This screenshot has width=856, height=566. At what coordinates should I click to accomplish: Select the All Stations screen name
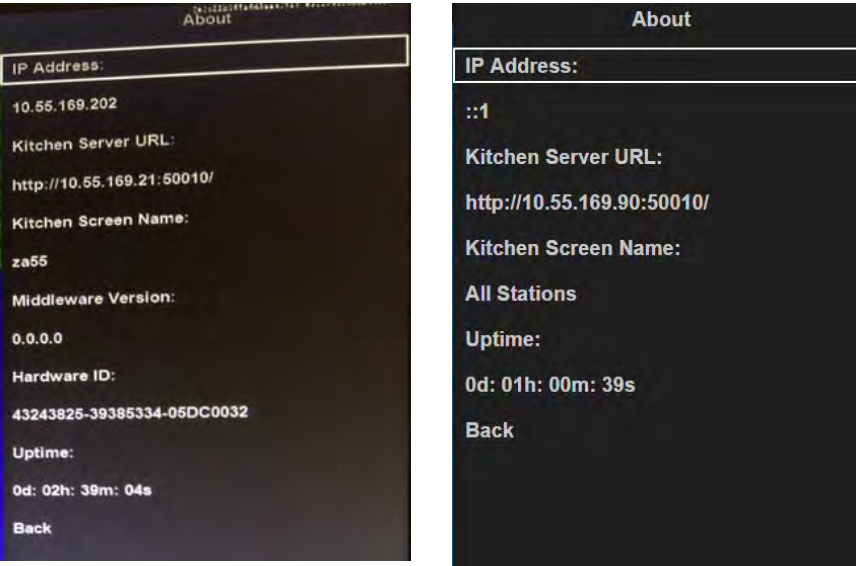tap(520, 294)
